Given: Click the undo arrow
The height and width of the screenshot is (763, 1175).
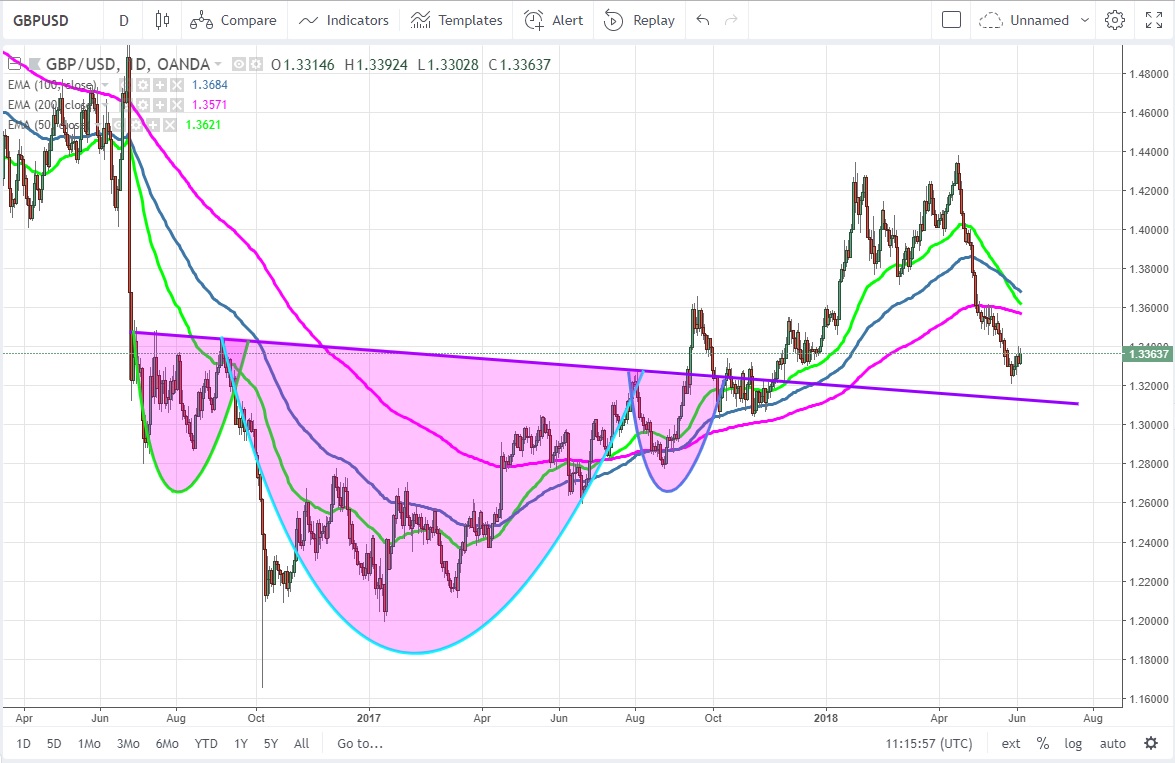Looking at the screenshot, I should pos(703,20).
